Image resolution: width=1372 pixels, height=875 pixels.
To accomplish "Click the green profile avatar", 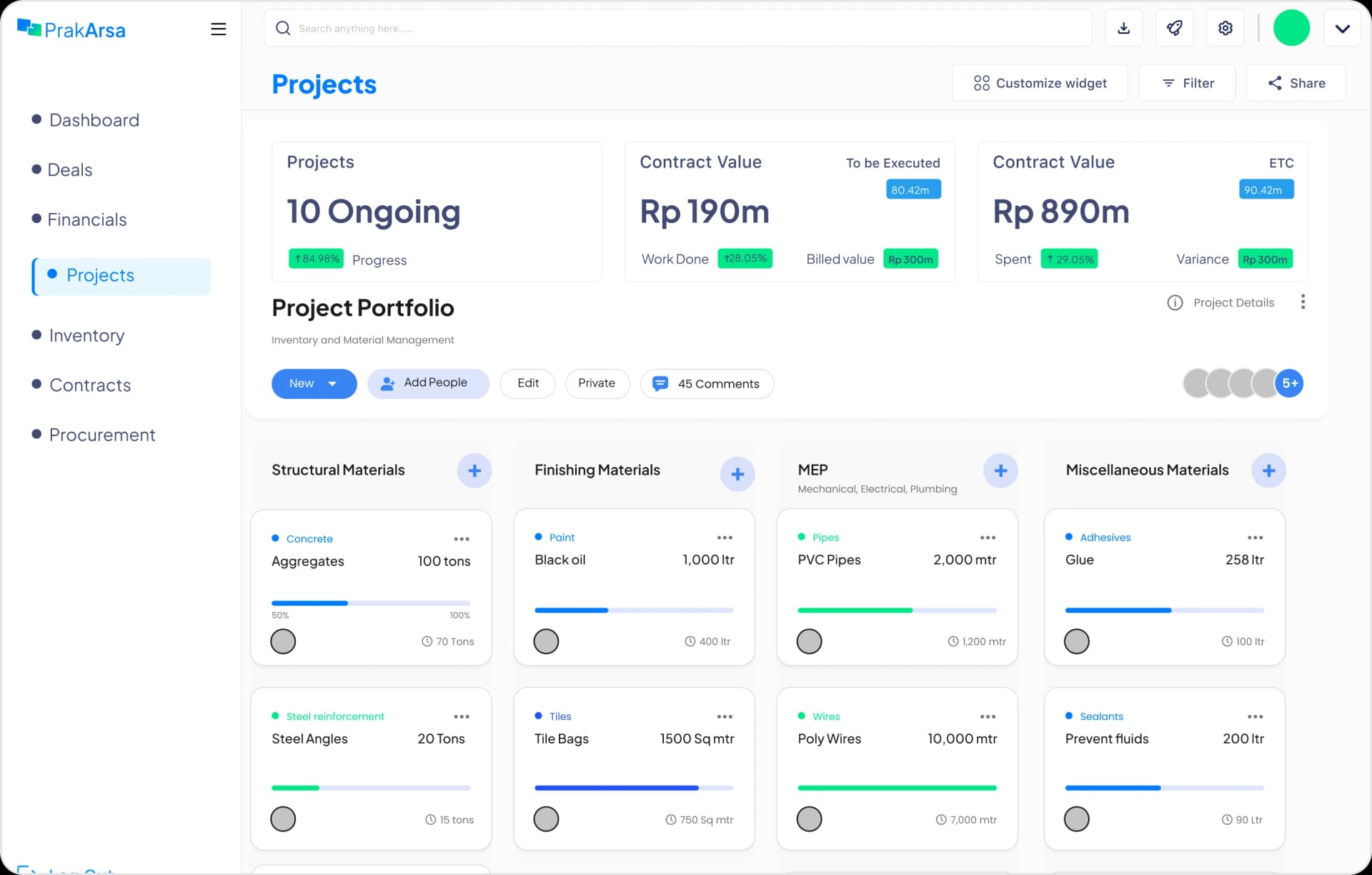I will point(1291,28).
